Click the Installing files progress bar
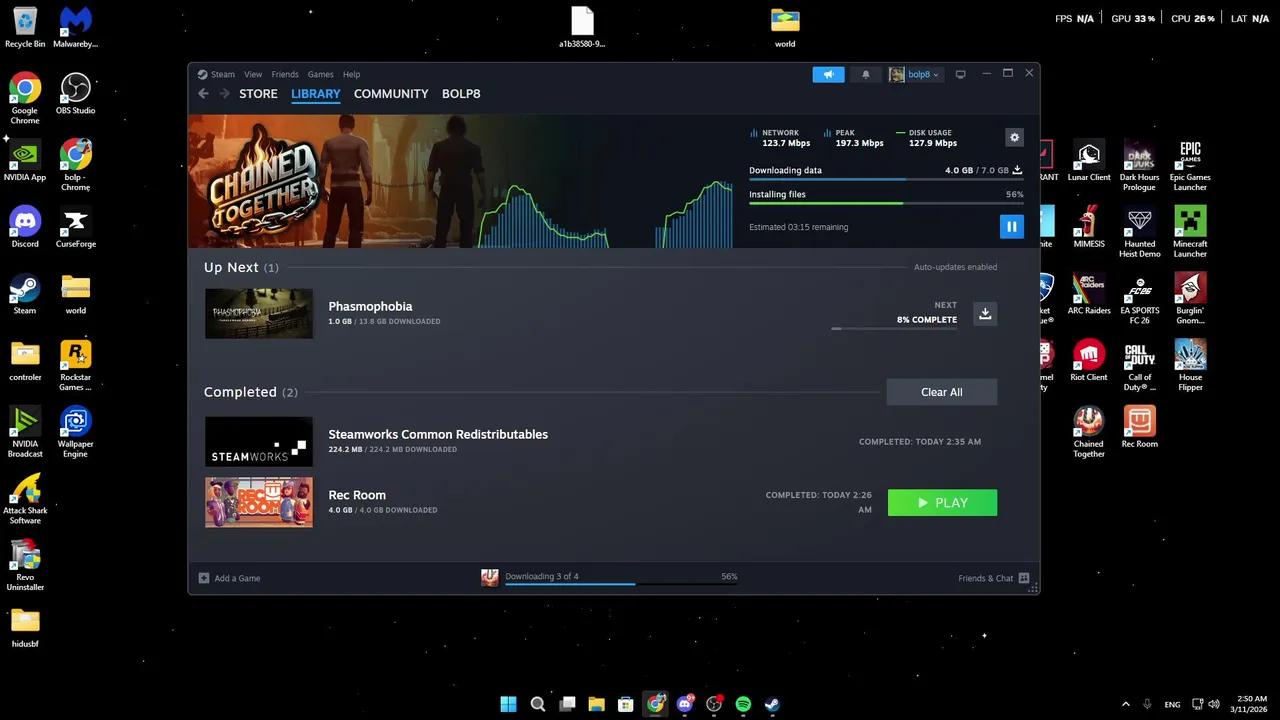Viewport: 1280px width, 720px height. [x=885, y=203]
